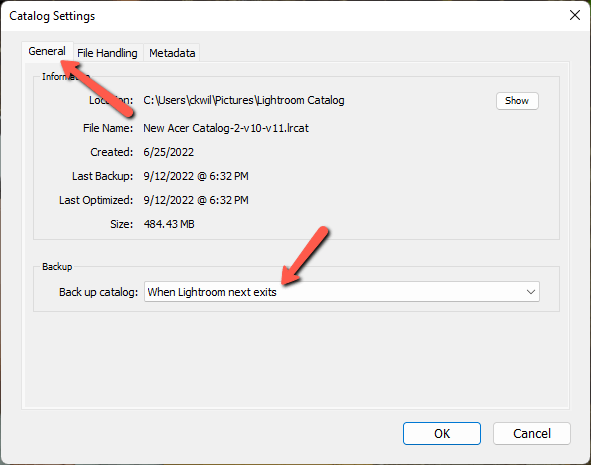Click the Show button beside Location
591x465 pixels.
coord(517,101)
